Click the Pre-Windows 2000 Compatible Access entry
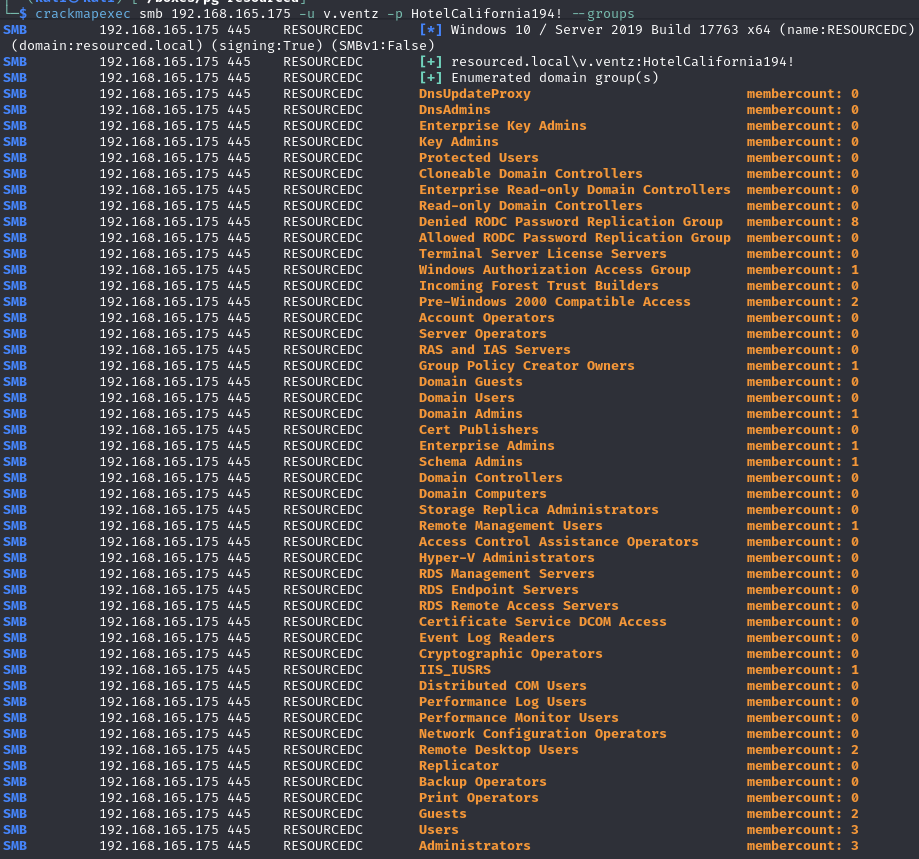Image resolution: width=919 pixels, height=859 pixels. (554, 302)
